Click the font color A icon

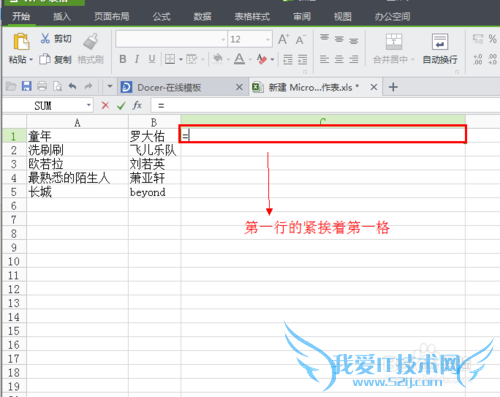[x=239, y=59]
